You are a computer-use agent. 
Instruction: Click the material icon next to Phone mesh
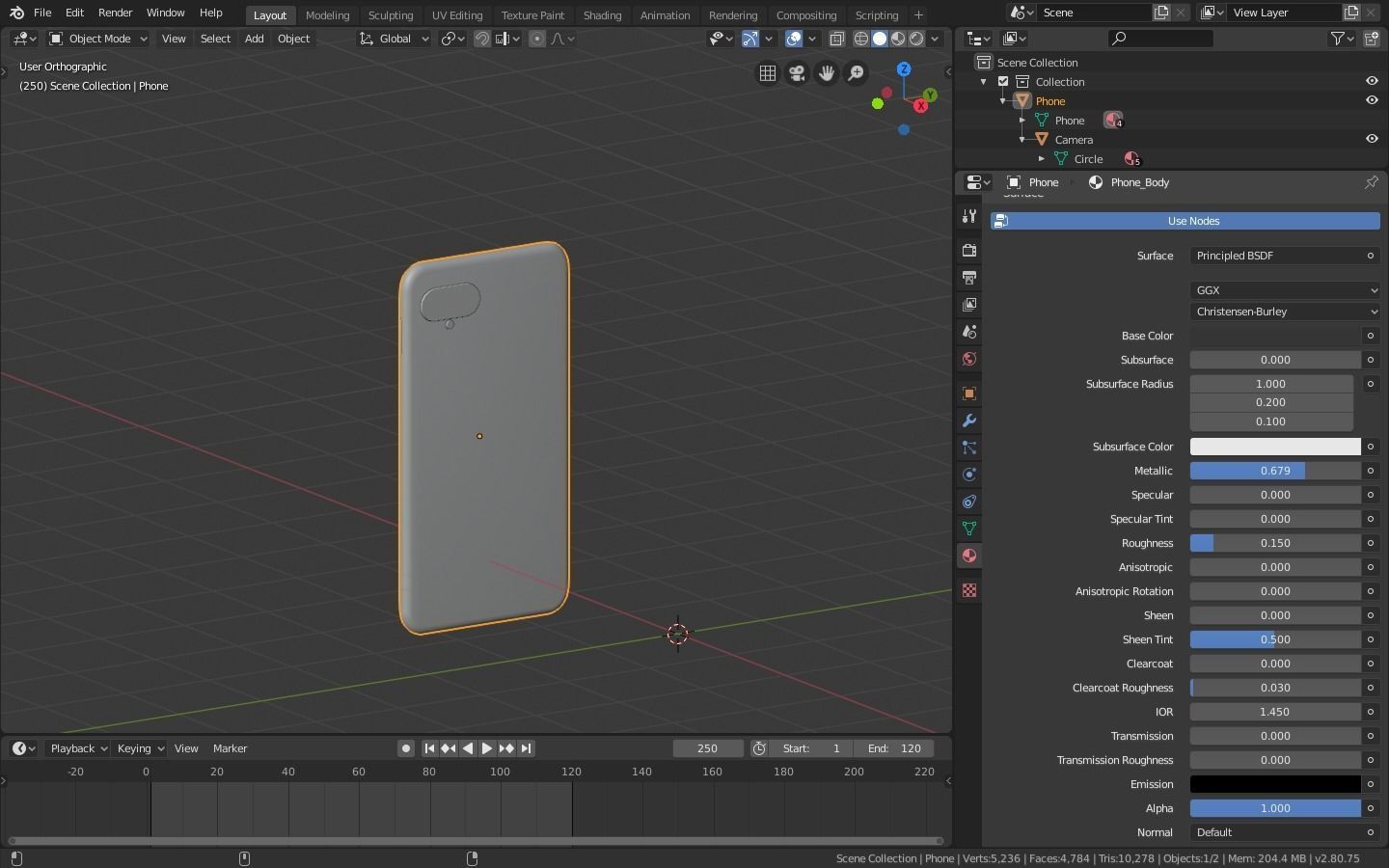coord(1113,121)
